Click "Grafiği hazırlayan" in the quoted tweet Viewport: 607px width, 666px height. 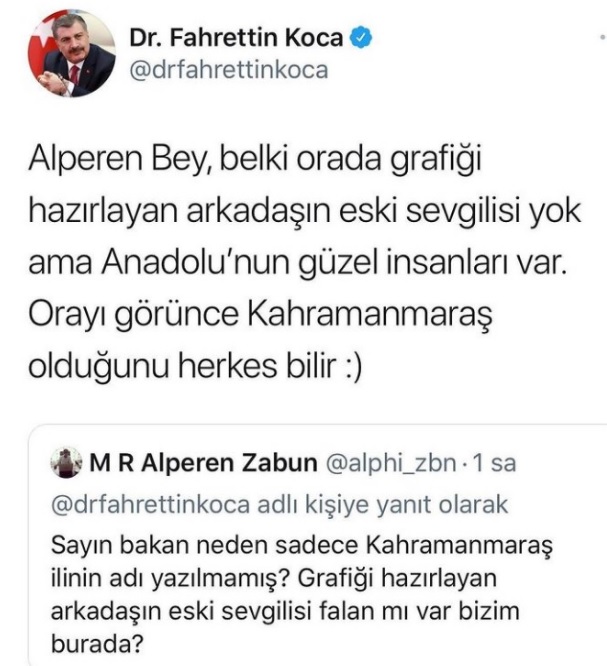(x=397, y=579)
